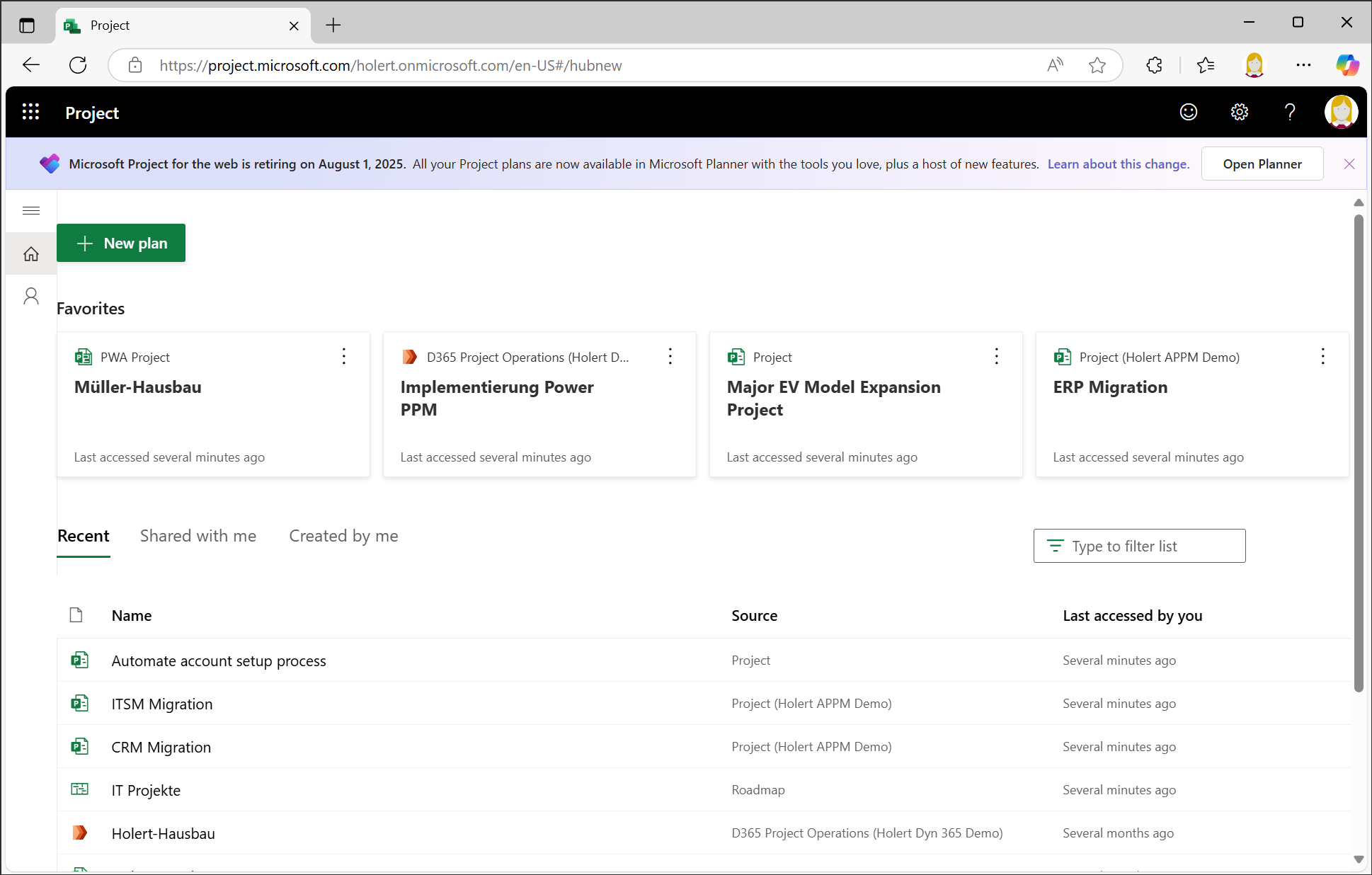Click the project icon beside Automate account setup
1372x875 pixels.
coord(80,660)
